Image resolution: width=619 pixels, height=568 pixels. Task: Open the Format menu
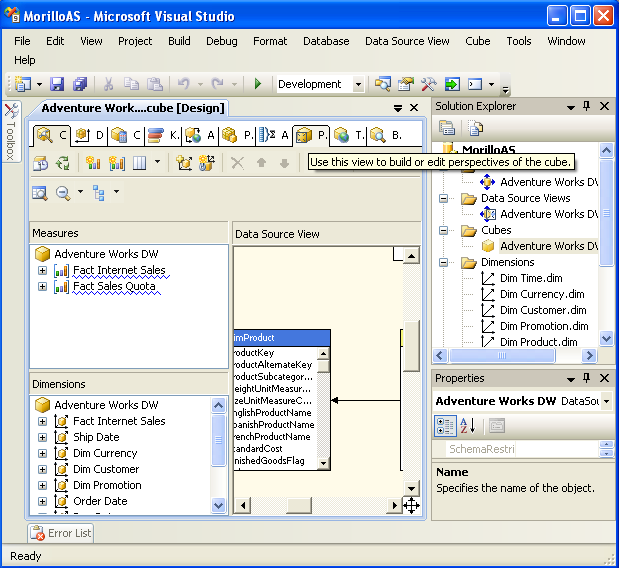coord(270,41)
